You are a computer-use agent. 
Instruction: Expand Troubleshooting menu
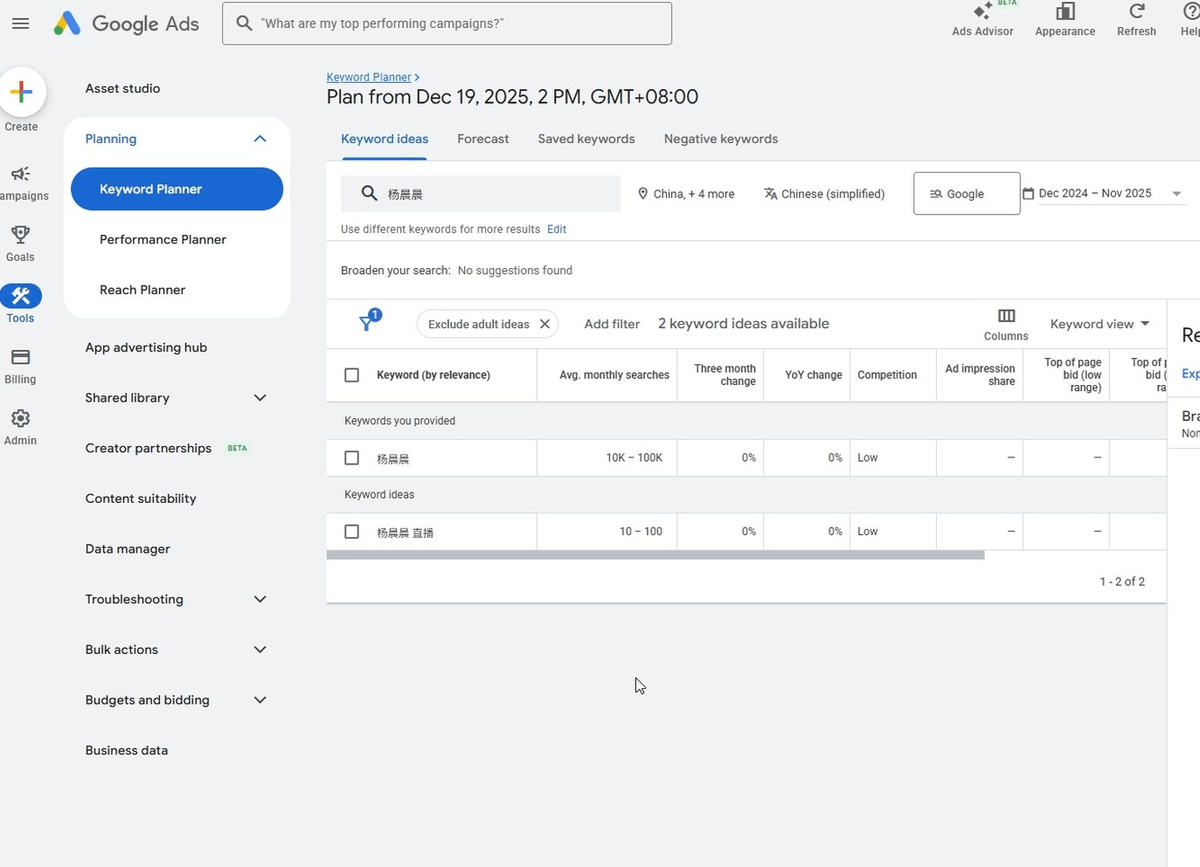(x=260, y=599)
